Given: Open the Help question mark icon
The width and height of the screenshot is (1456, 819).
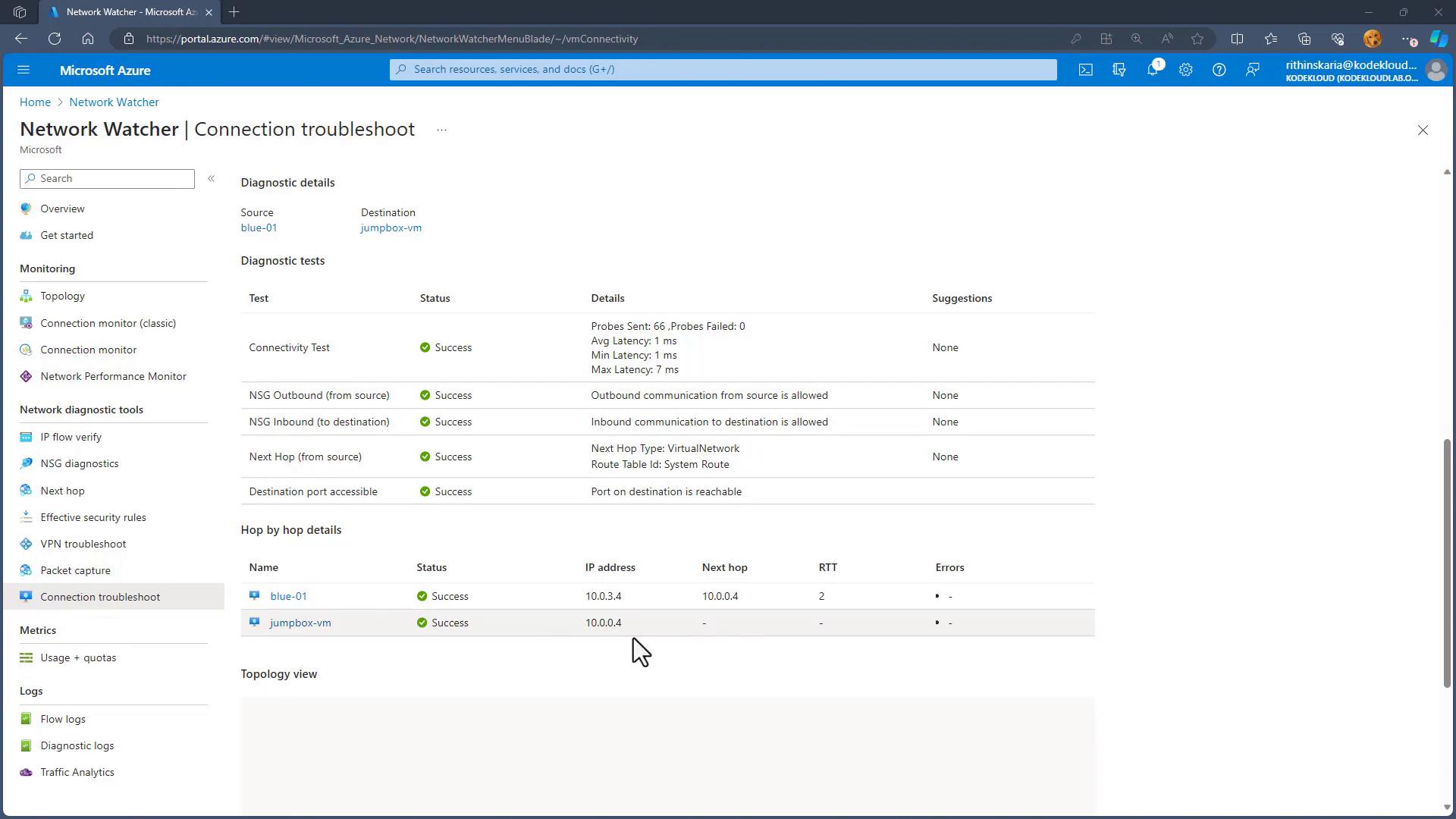Looking at the screenshot, I should point(1219,70).
